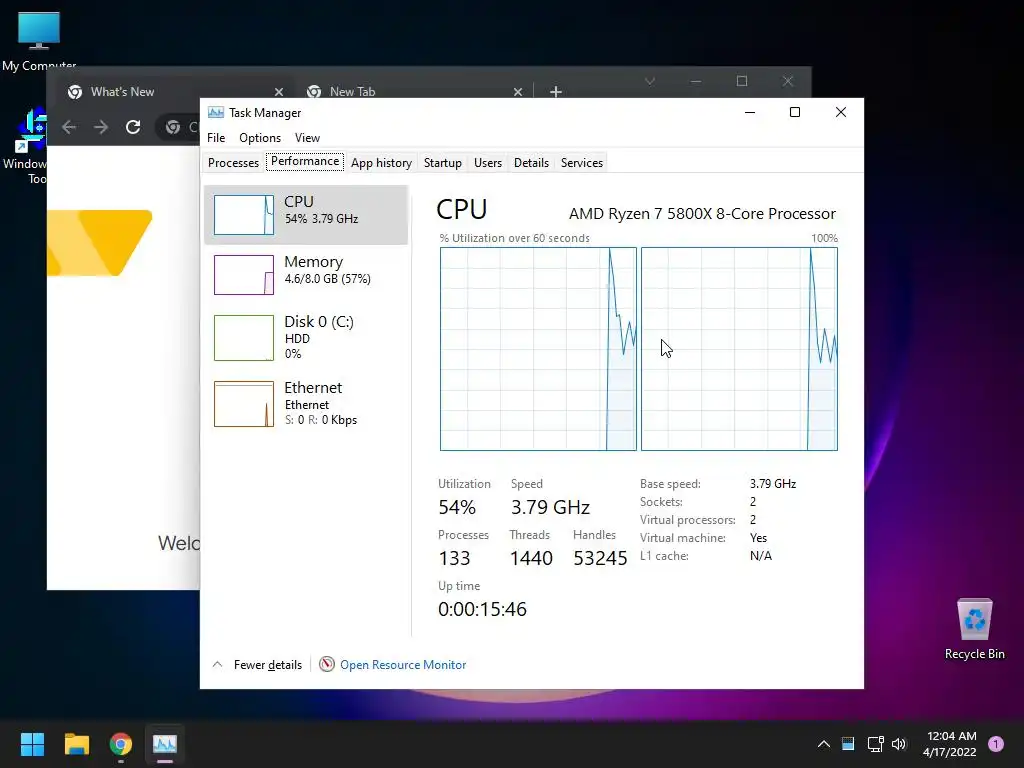Select the Ethernet resource in the sidebar
Screen dimensions: 1024x768
pos(306,404)
